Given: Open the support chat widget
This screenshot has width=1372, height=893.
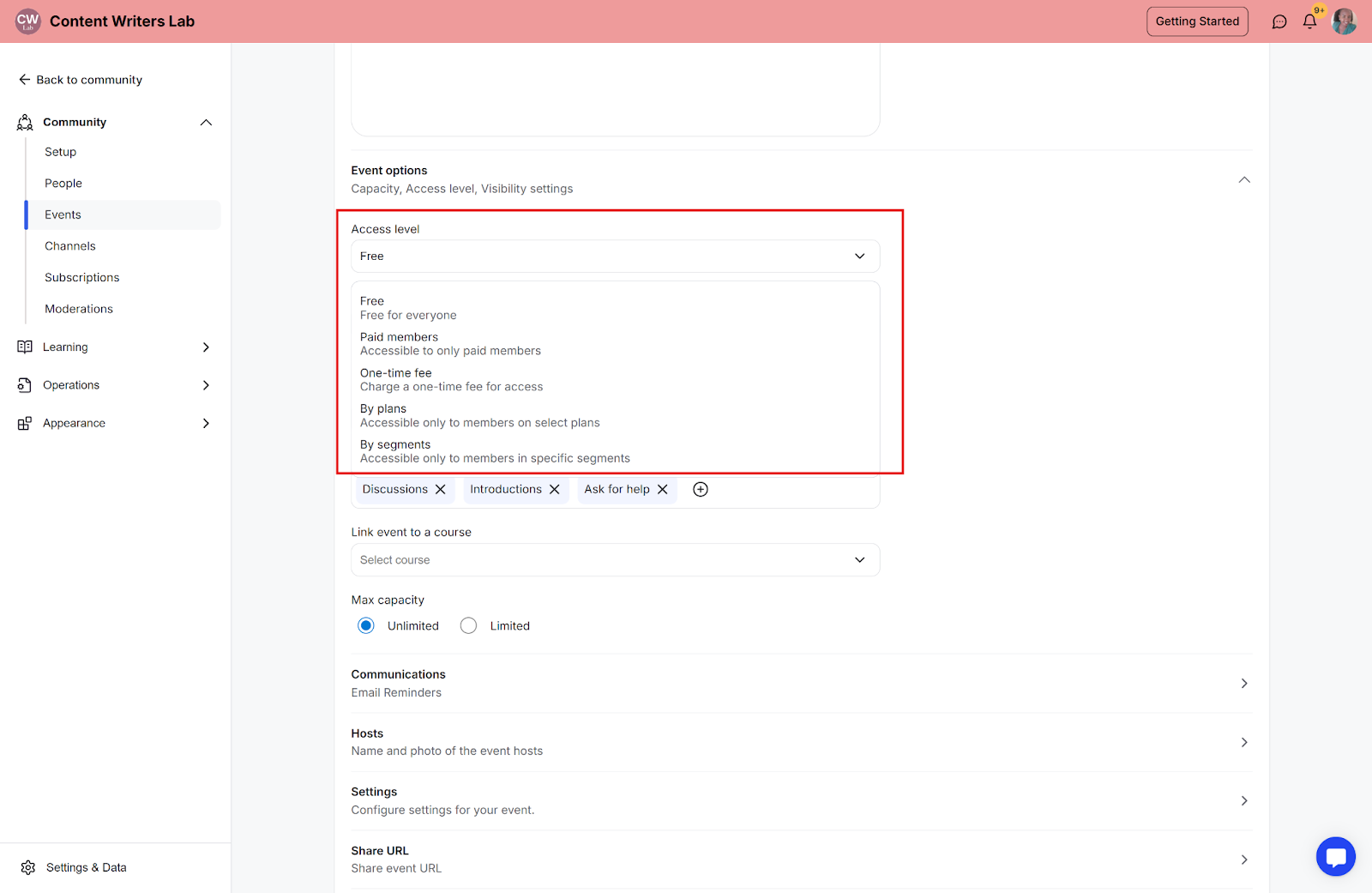Looking at the screenshot, I should (x=1336, y=856).
